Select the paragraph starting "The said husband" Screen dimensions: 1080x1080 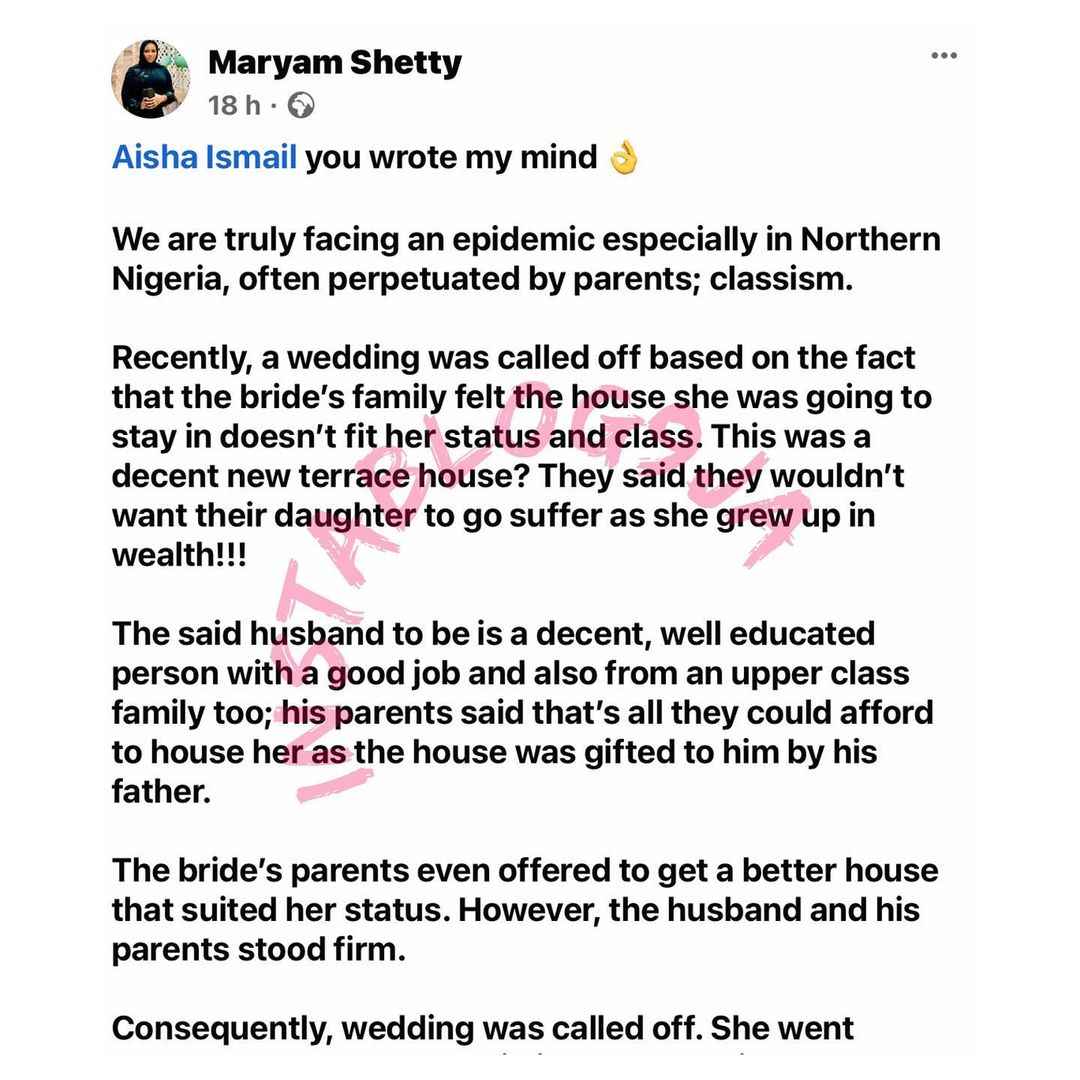point(523,712)
